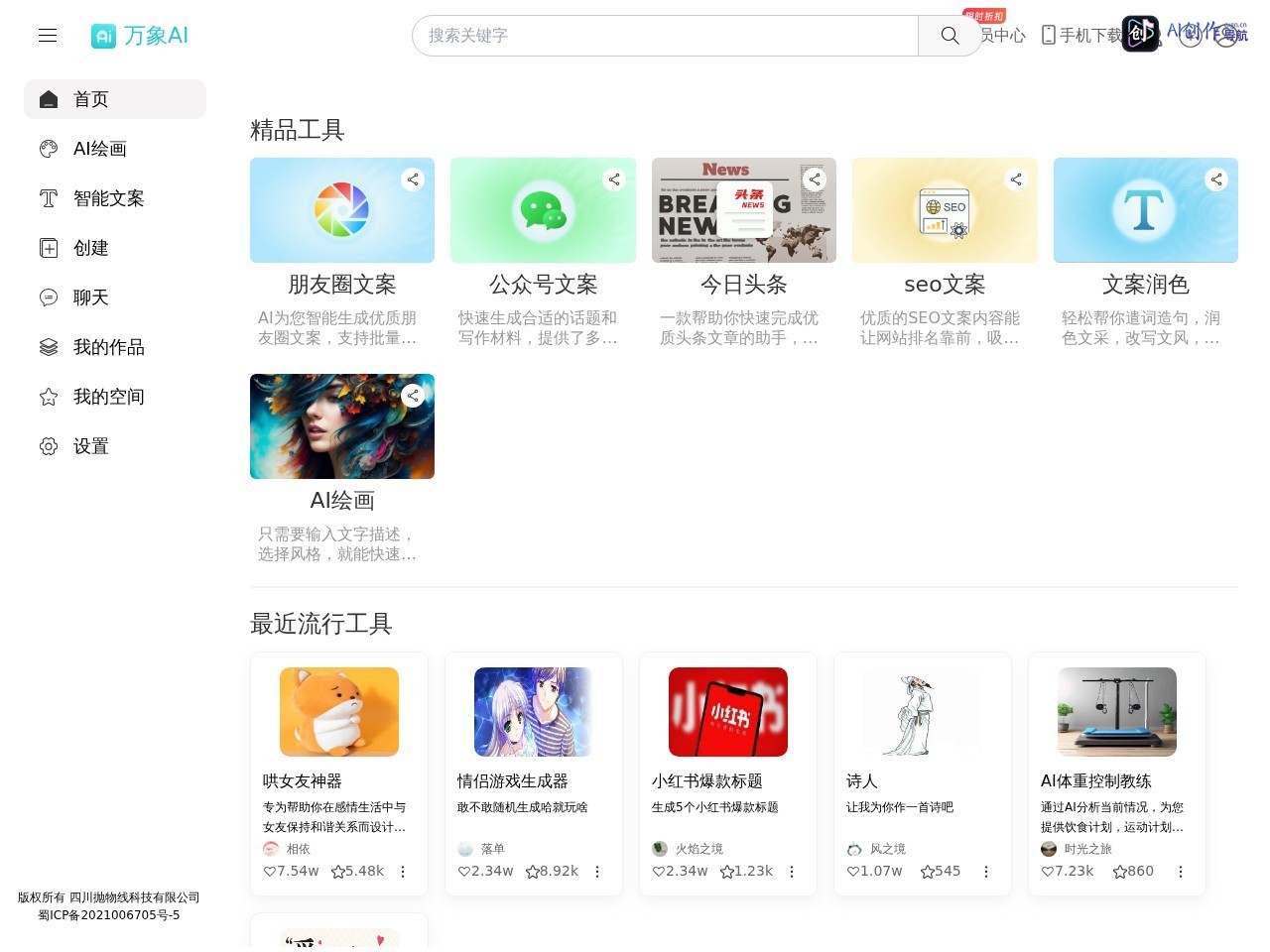The image size is (1270, 952).
Task: Open the 哄女友神器 hamster image
Action: click(339, 712)
